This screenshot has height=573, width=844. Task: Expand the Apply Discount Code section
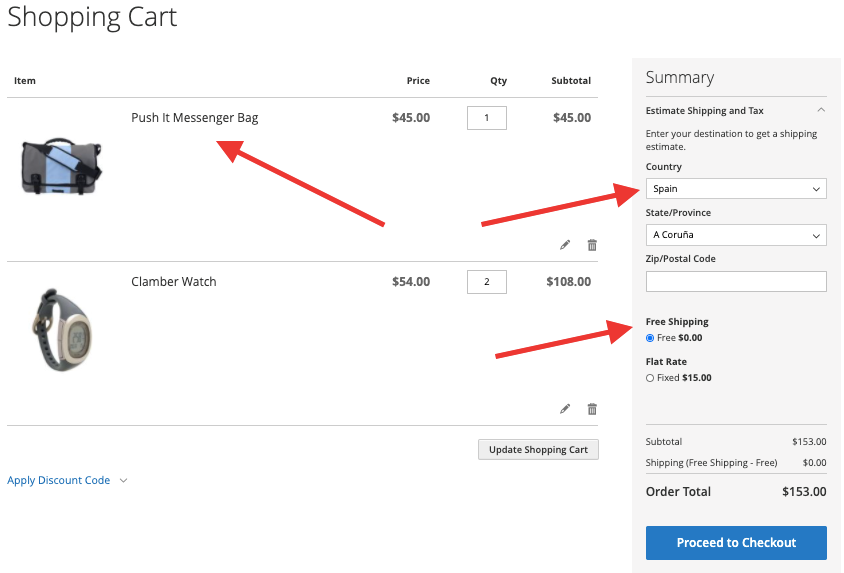tap(123, 480)
